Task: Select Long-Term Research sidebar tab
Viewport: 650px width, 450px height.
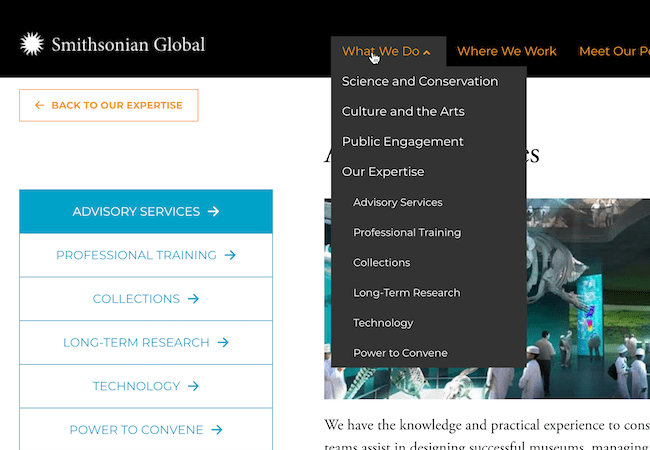Action: [x=146, y=343]
